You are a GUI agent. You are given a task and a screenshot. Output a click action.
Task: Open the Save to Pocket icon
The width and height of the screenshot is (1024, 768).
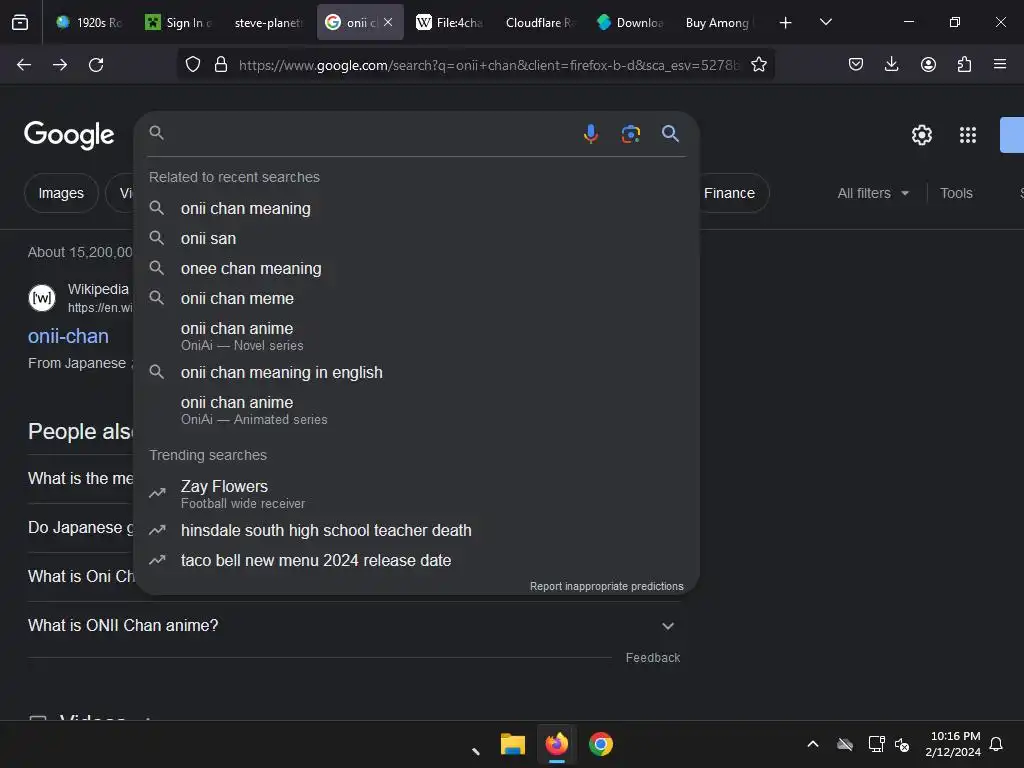(856, 65)
